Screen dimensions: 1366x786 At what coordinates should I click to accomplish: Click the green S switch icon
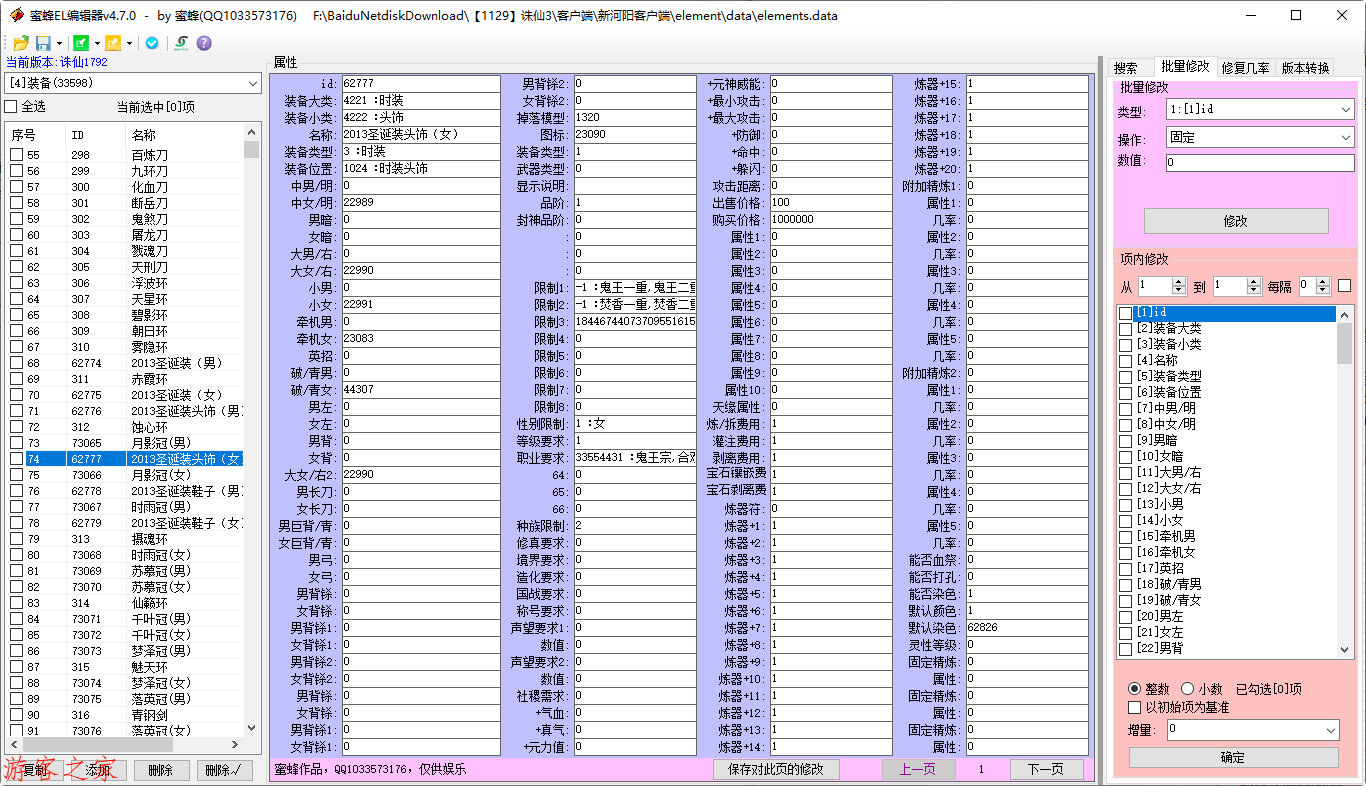180,43
